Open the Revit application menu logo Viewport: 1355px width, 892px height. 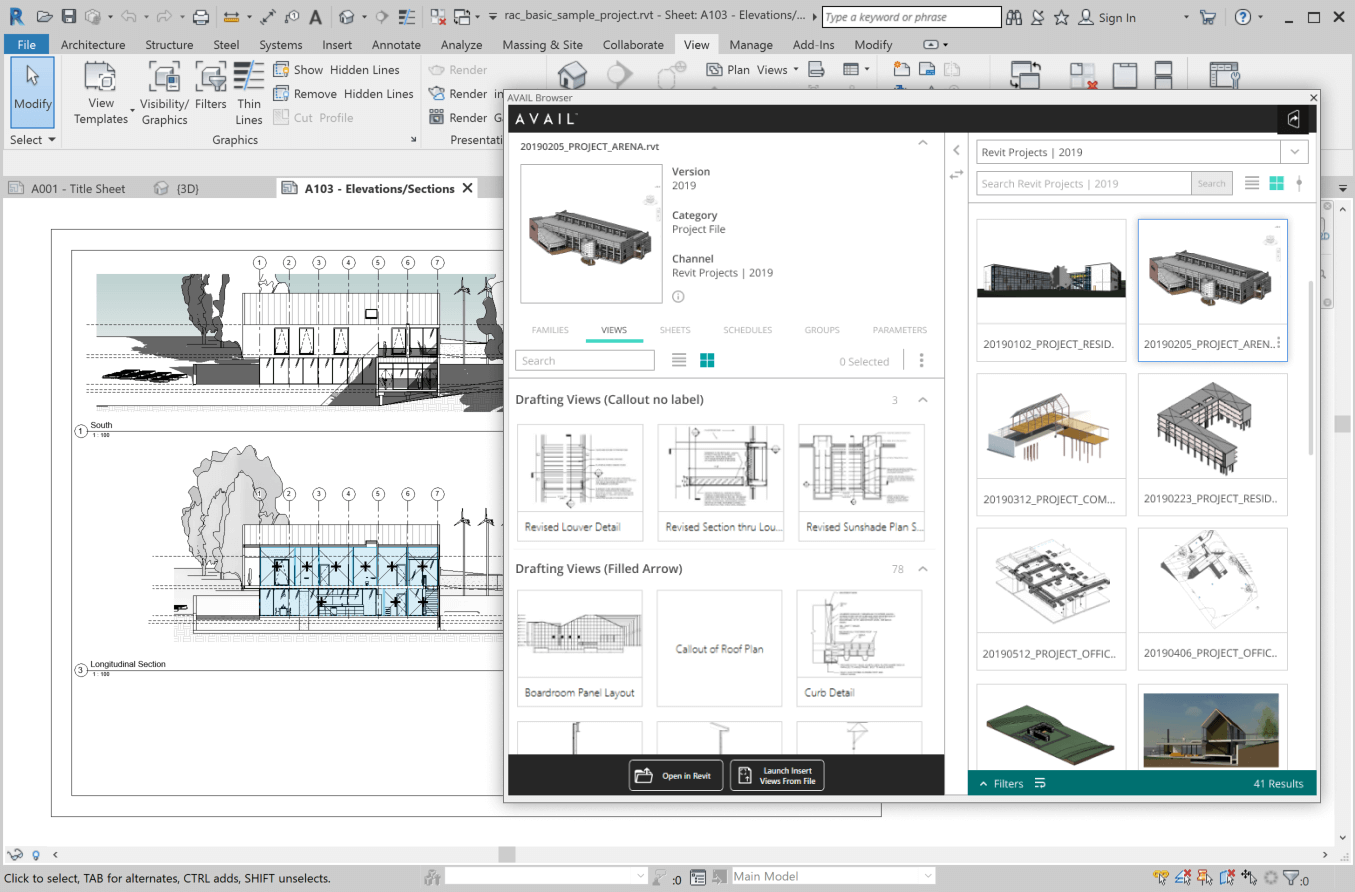[x=16, y=16]
